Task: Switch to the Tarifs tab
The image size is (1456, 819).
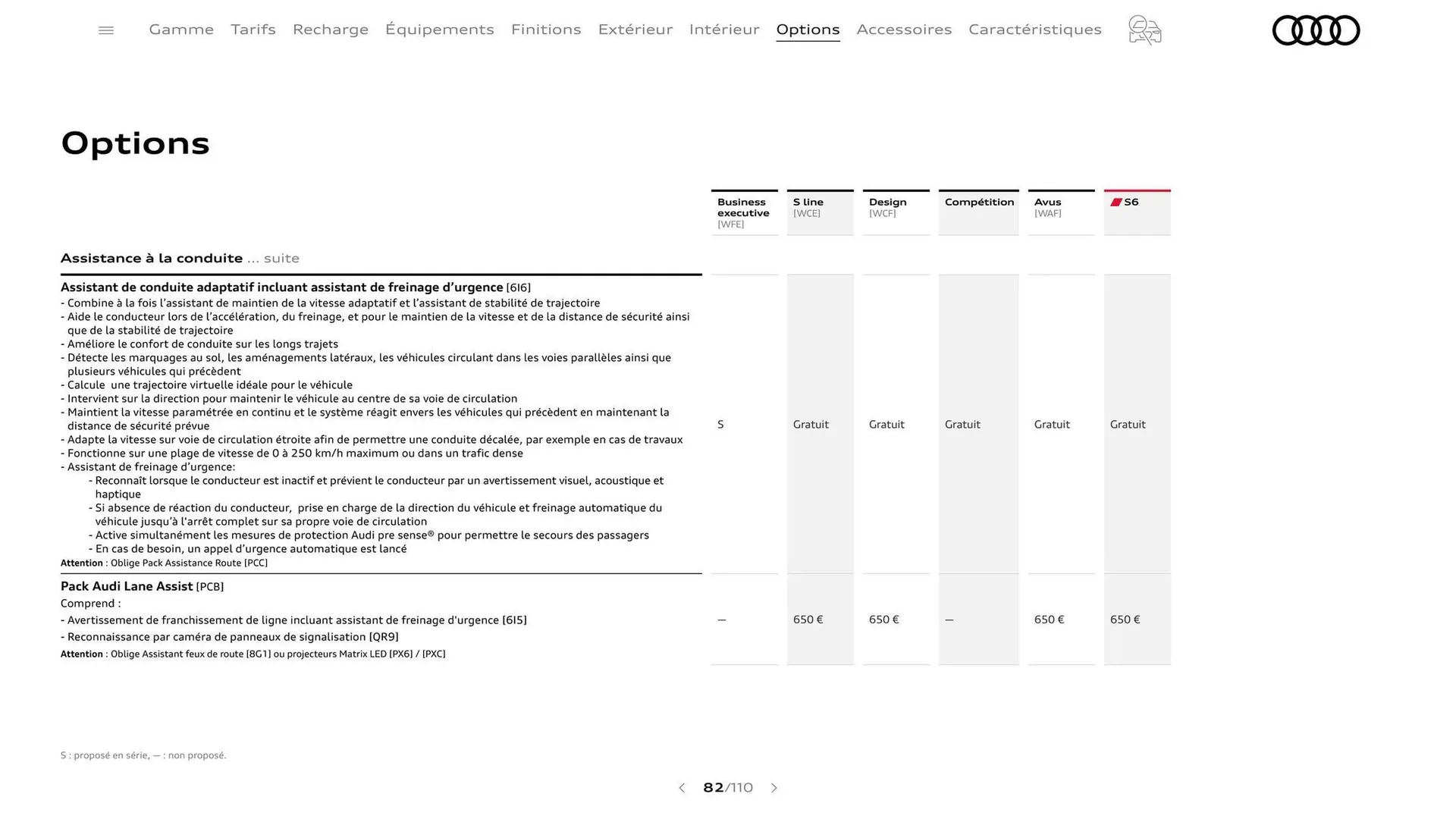Action: pyautogui.click(x=253, y=30)
